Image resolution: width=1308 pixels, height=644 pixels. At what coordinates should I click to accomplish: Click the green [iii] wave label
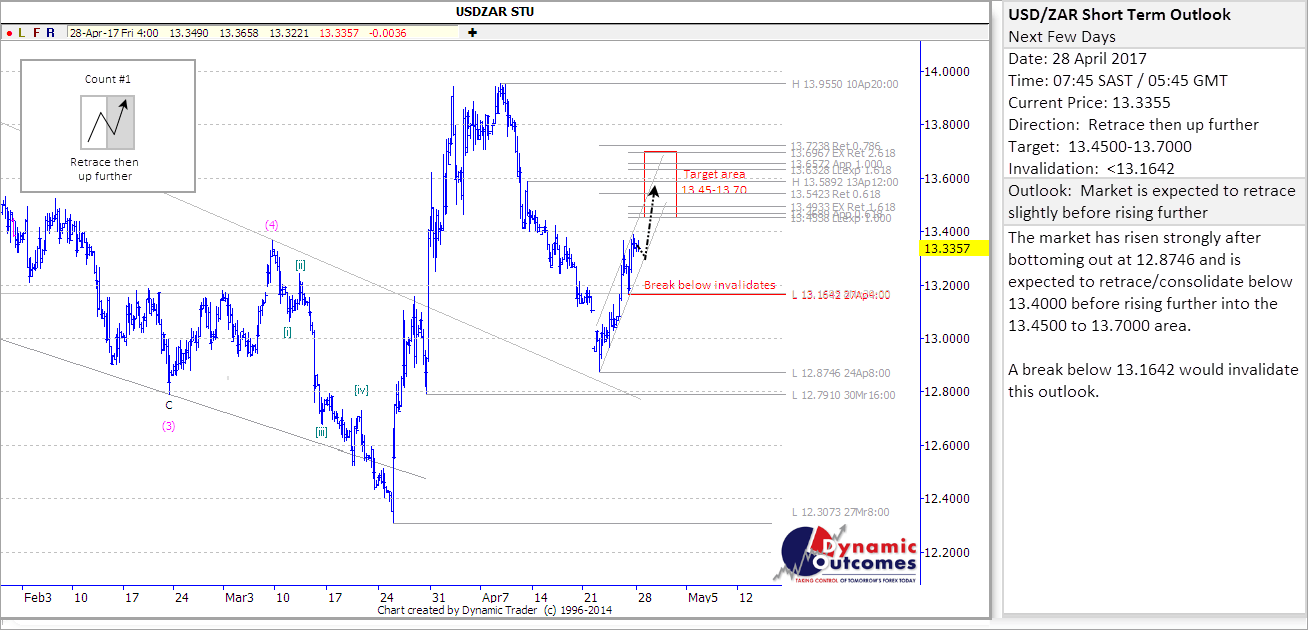point(321,432)
